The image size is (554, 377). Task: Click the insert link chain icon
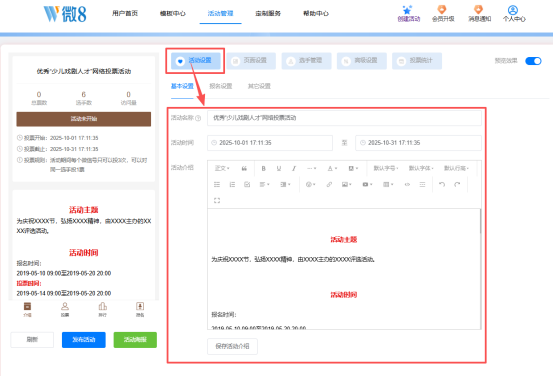(329, 184)
